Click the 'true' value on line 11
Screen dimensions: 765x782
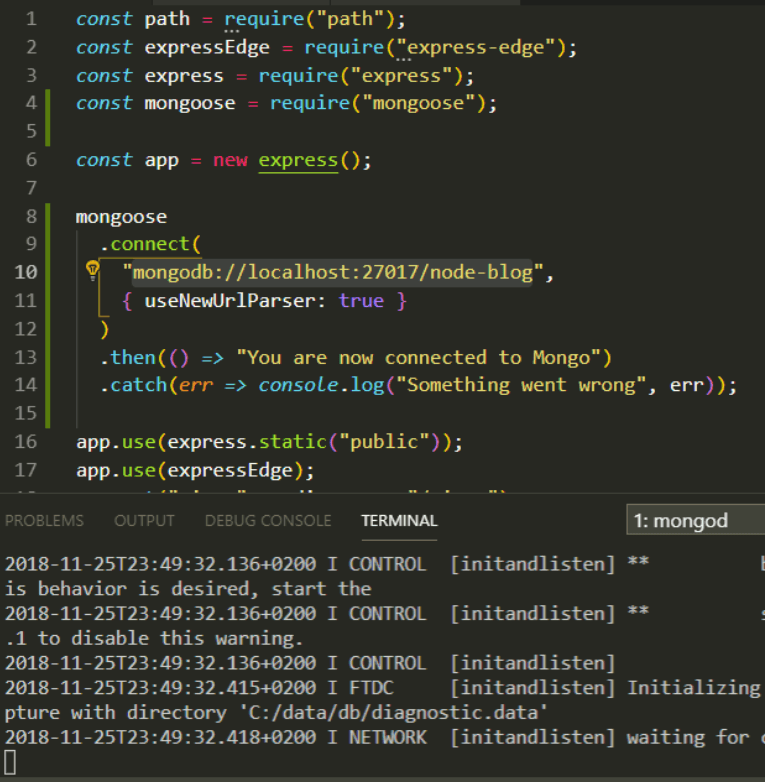361,300
